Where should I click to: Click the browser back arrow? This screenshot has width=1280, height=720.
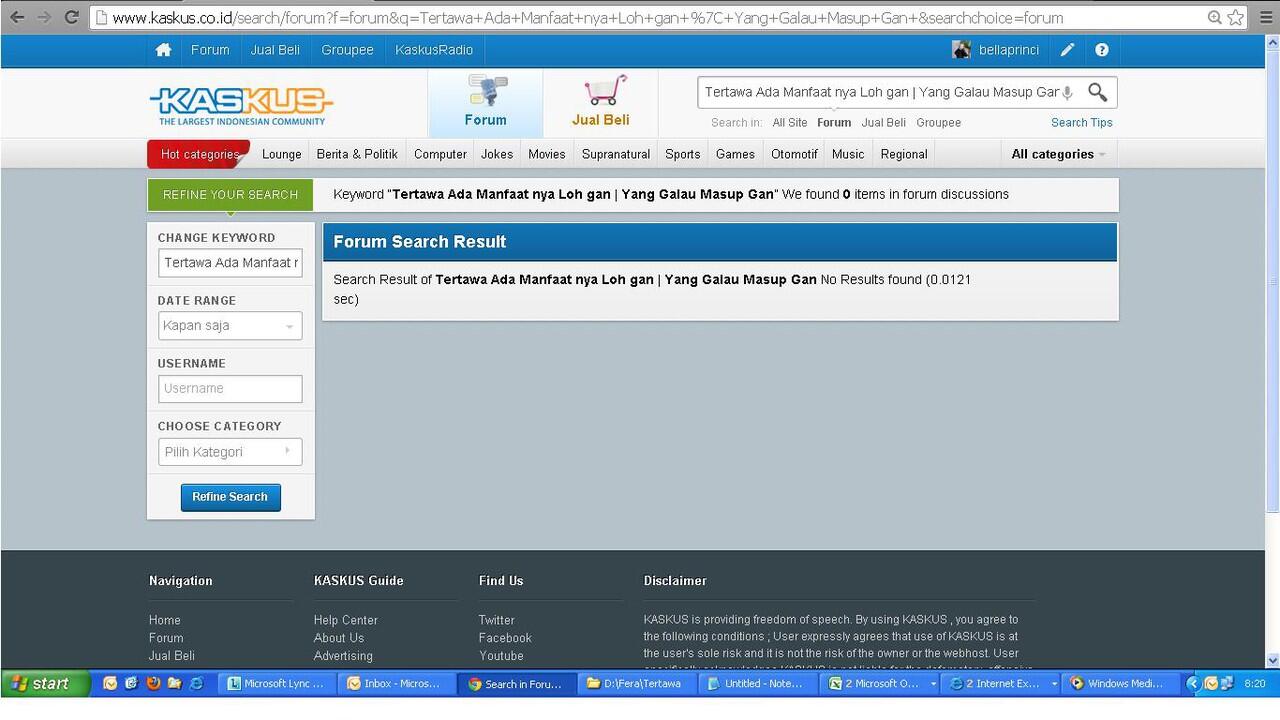[x=17, y=17]
